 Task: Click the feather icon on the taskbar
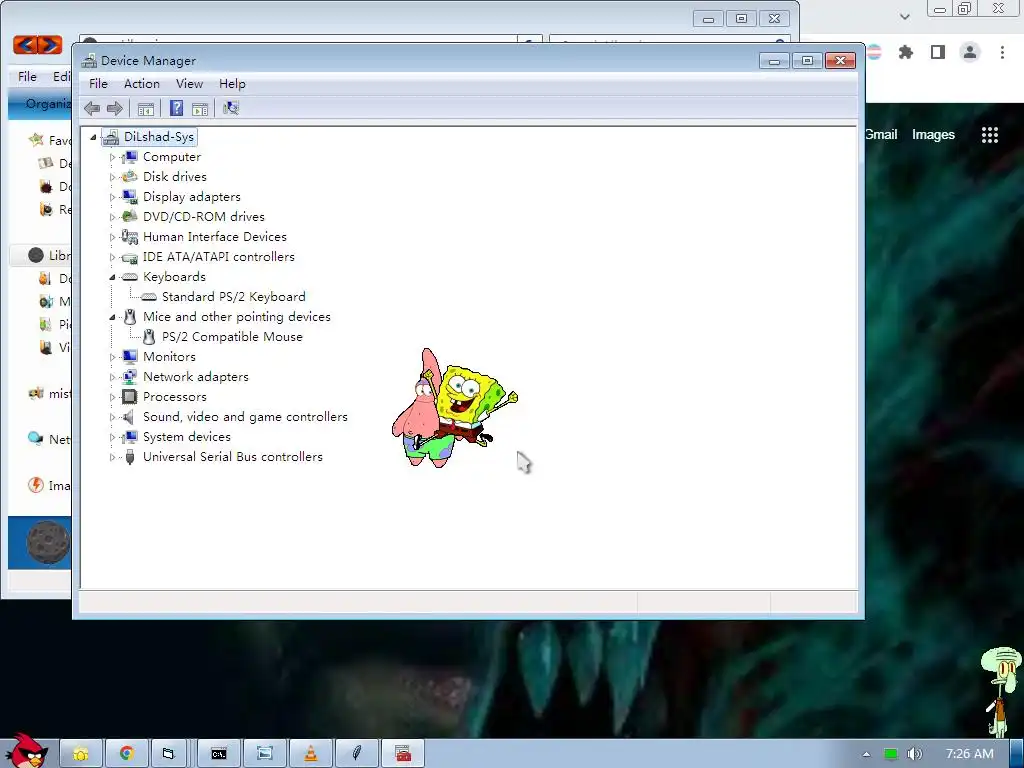[357, 754]
